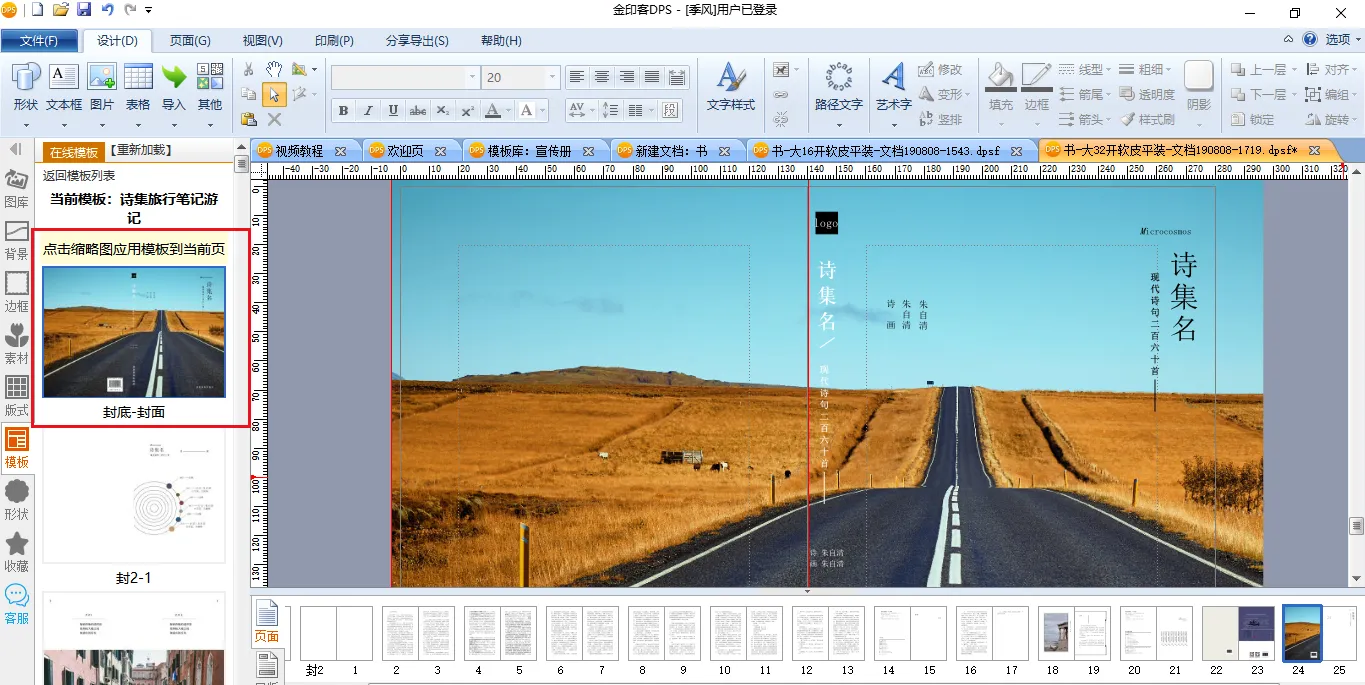Image resolution: width=1365 pixels, height=685 pixels.
Task: Select the pointer arrow tool
Action: [273, 94]
